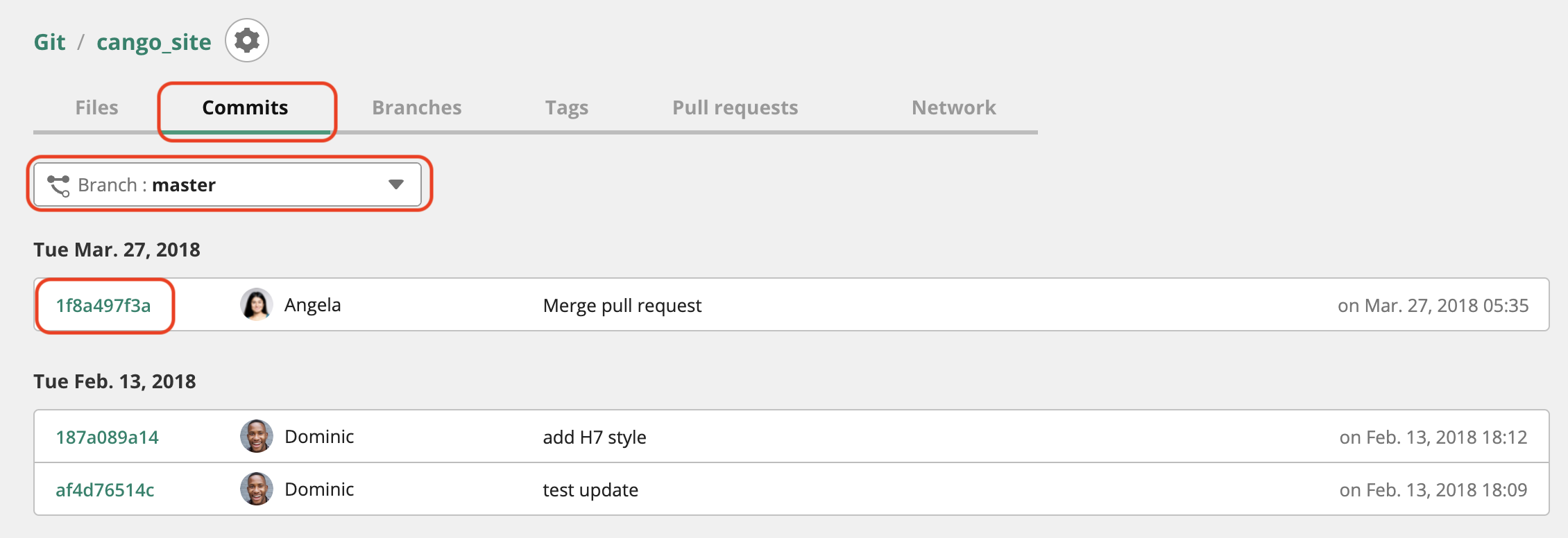Select the Commits tab
Viewport: 1568px width, 538px height.
(245, 107)
